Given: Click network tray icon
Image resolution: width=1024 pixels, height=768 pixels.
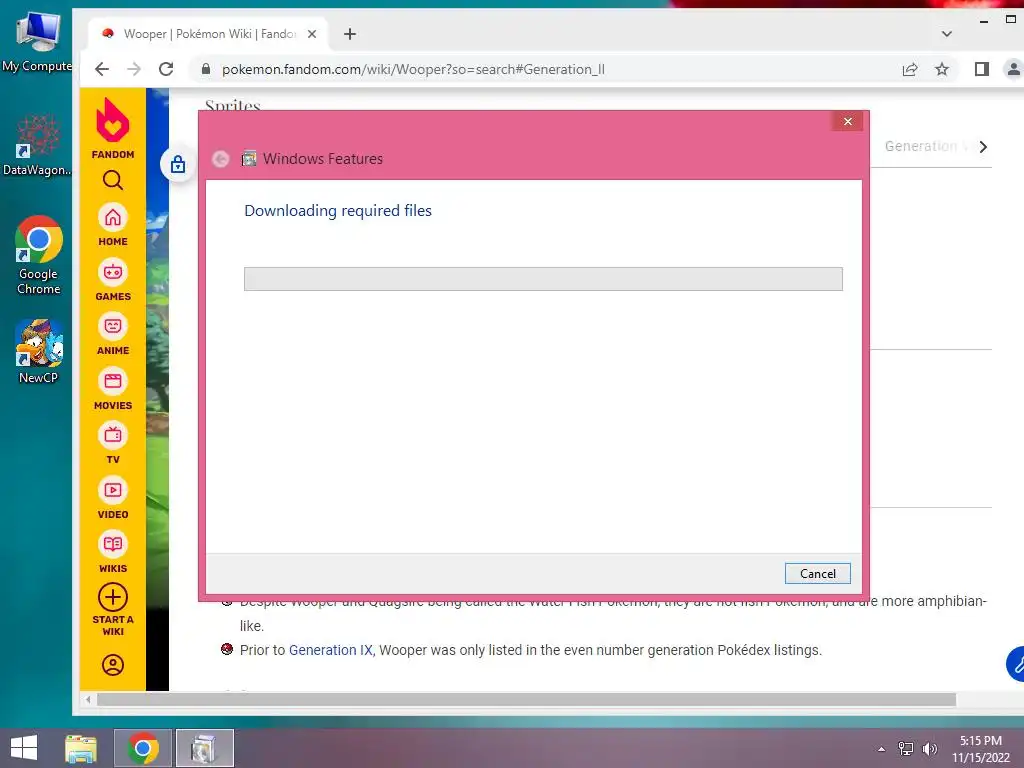Looking at the screenshot, I should (x=906, y=749).
